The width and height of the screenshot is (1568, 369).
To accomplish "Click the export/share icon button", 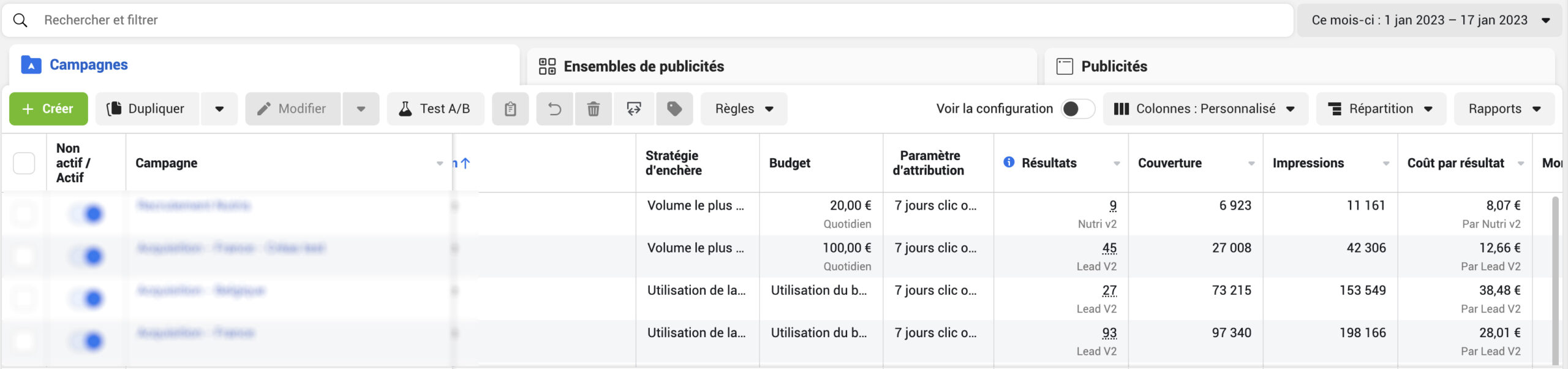I will pyautogui.click(x=634, y=109).
